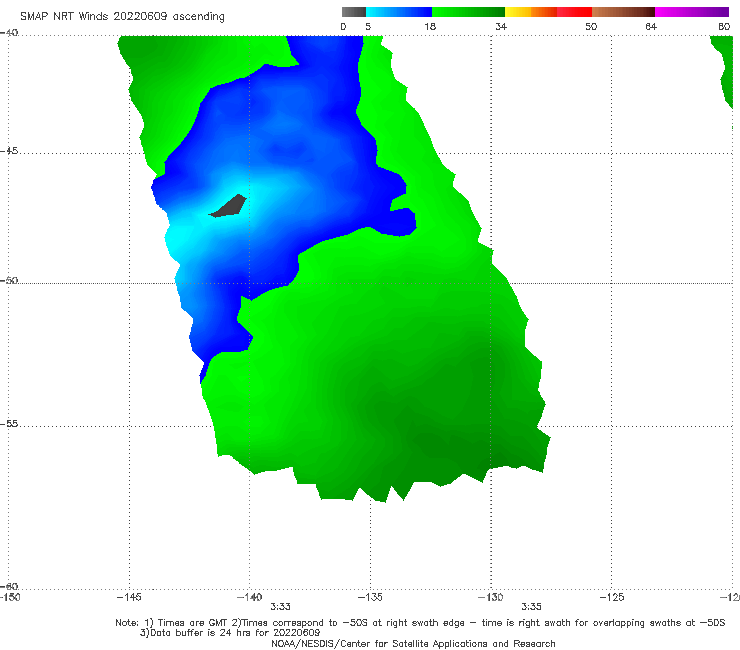Click the gray segment of the wind color bar
The width and height of the screenshot is (740, 650).
coord(354,12)
